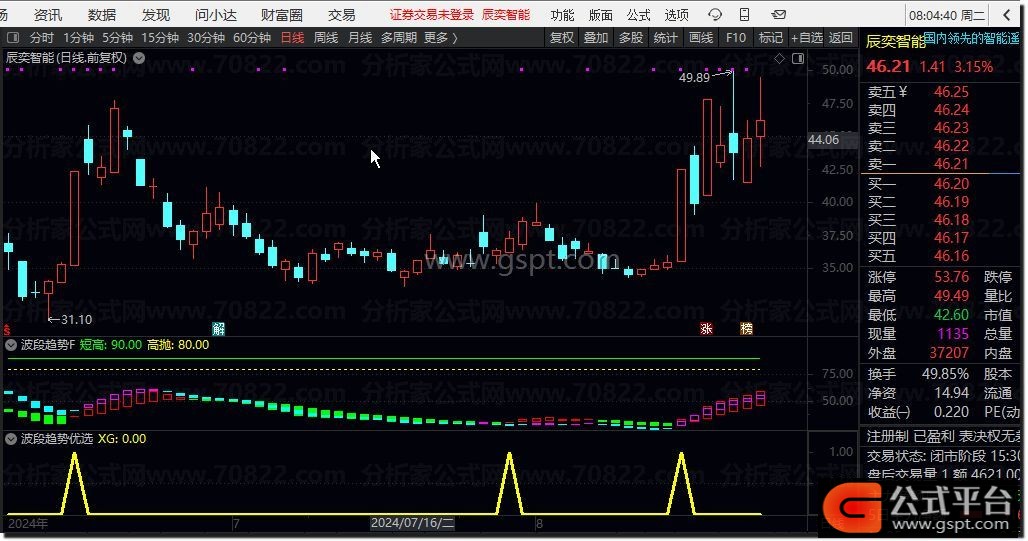The height and width of the screenshot is (541, 1028).
Task: Open the F10 company info button
Action: tap(736, 38)
